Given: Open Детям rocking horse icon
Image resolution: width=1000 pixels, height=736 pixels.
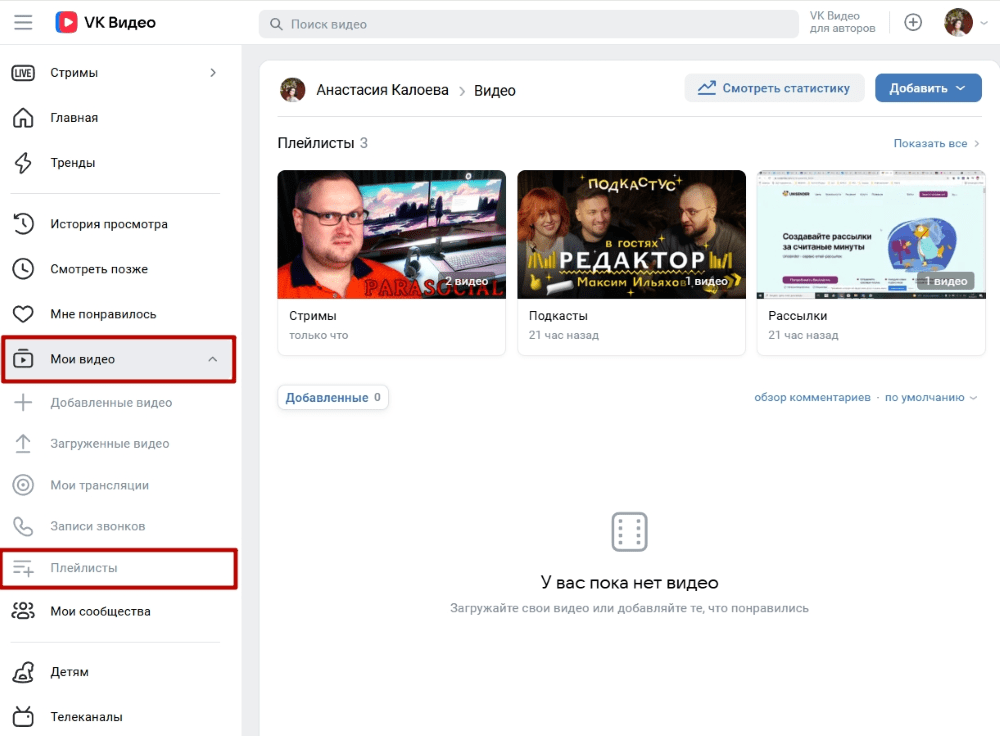Looking at the screenshot, I should pyautogui.click(x=23, y=672).
